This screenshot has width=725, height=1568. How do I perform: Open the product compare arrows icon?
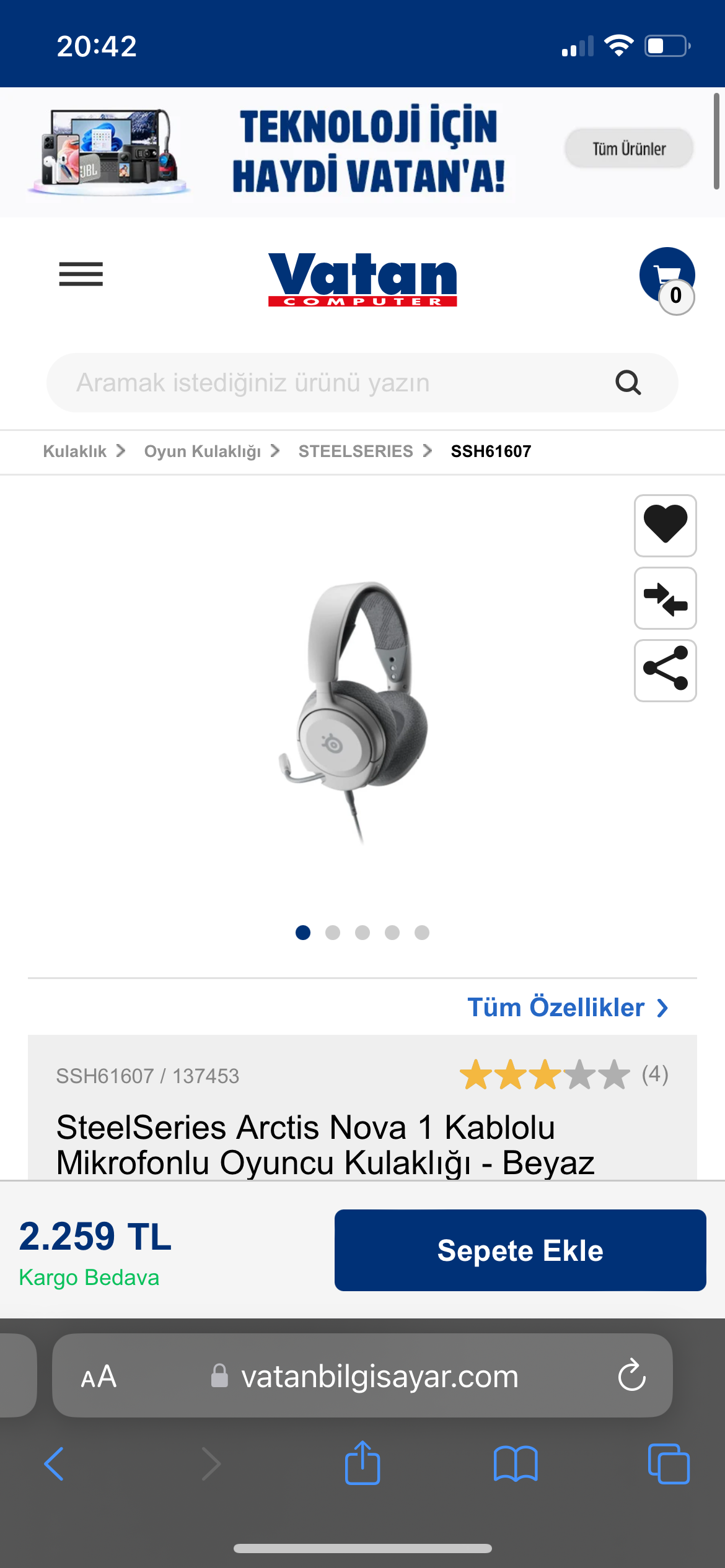point(666,598)
